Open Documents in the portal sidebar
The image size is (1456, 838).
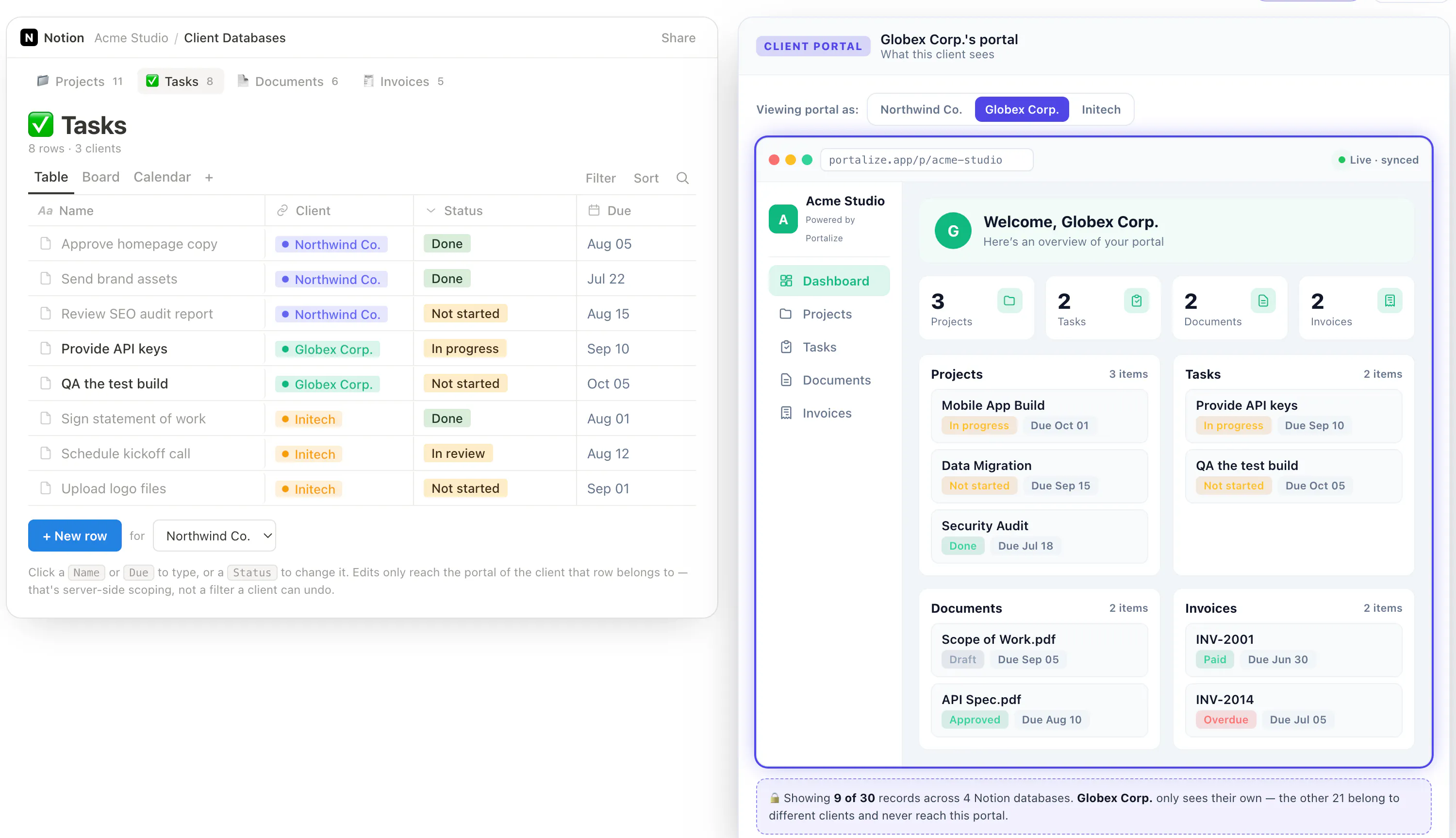pos(829,380)
